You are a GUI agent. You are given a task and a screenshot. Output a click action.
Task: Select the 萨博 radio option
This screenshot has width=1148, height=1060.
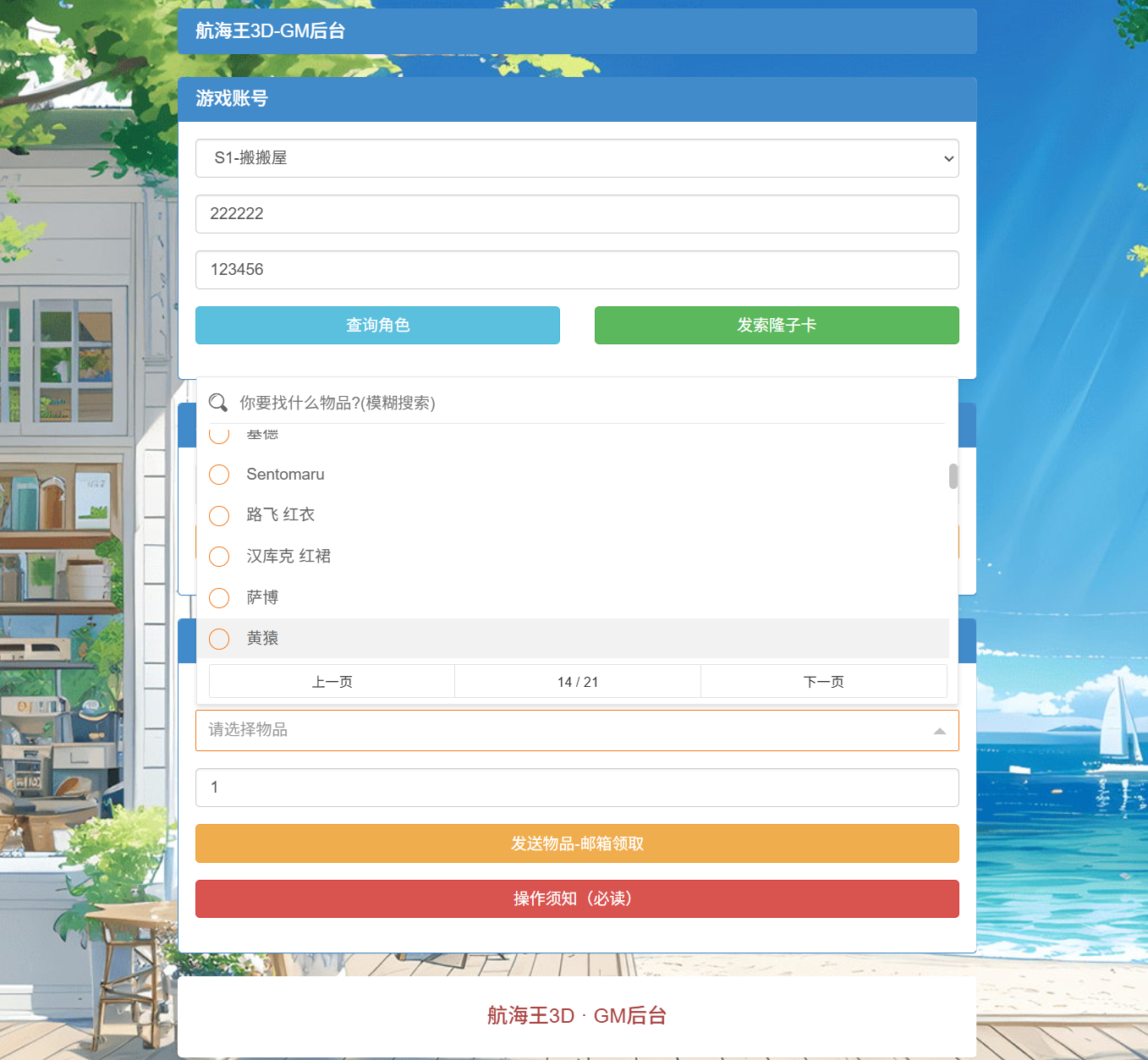coord(219,597)
